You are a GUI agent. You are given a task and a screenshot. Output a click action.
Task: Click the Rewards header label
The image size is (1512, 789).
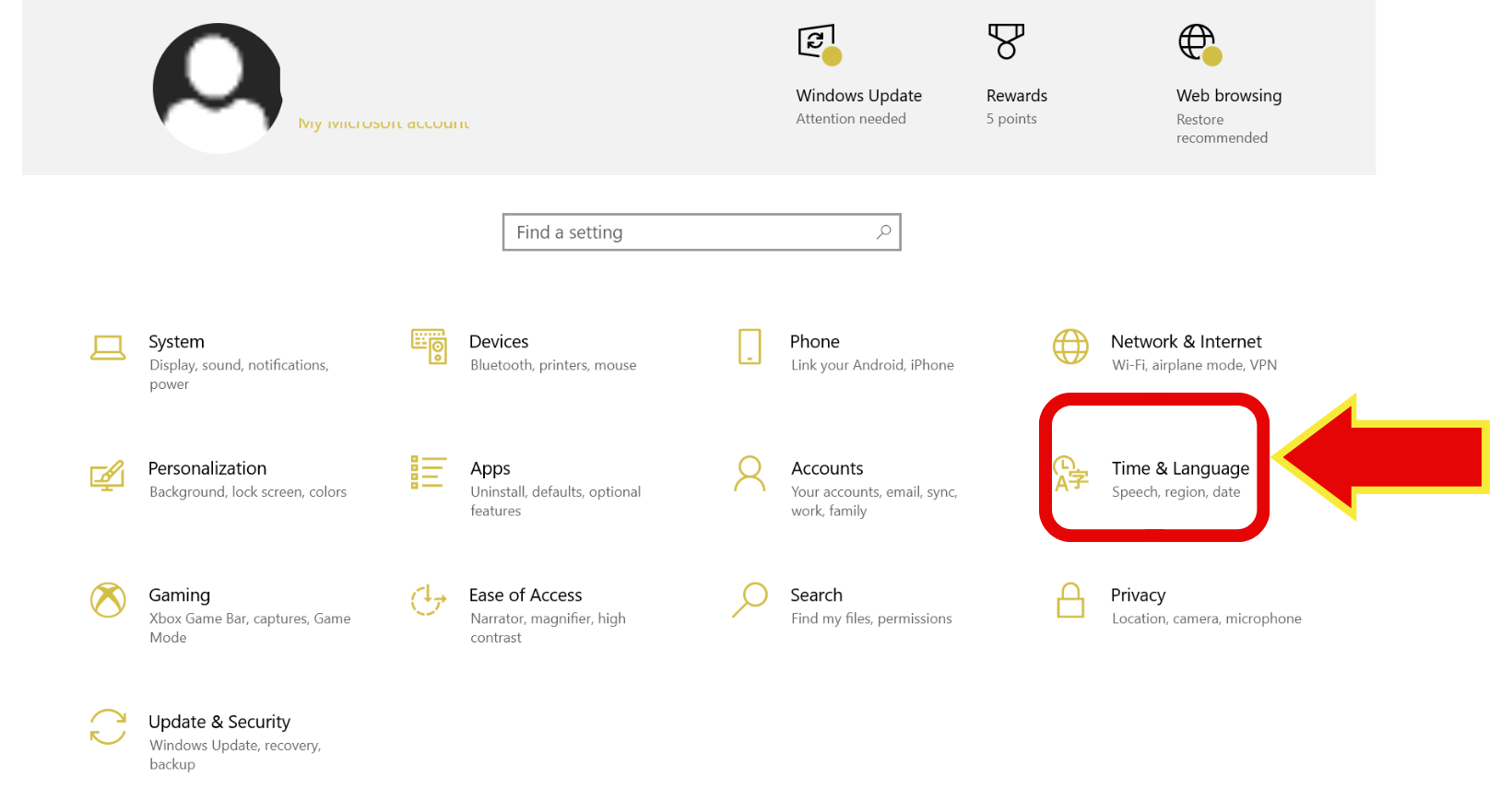(1017, 96)
